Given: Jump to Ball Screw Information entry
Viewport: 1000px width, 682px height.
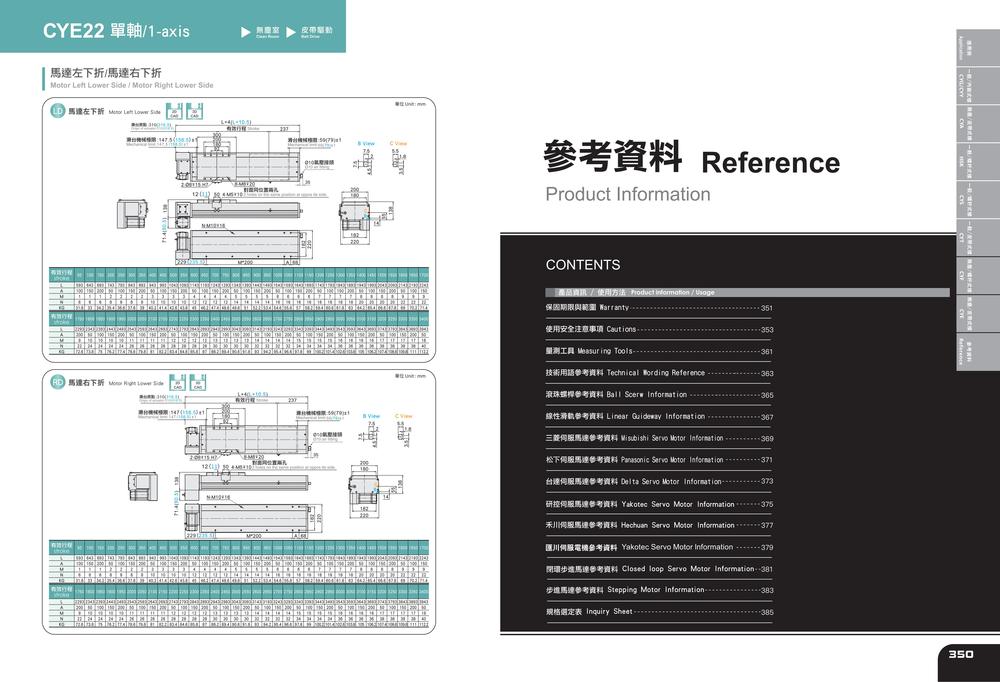Looking at the screenshot, I should point(659,394).
